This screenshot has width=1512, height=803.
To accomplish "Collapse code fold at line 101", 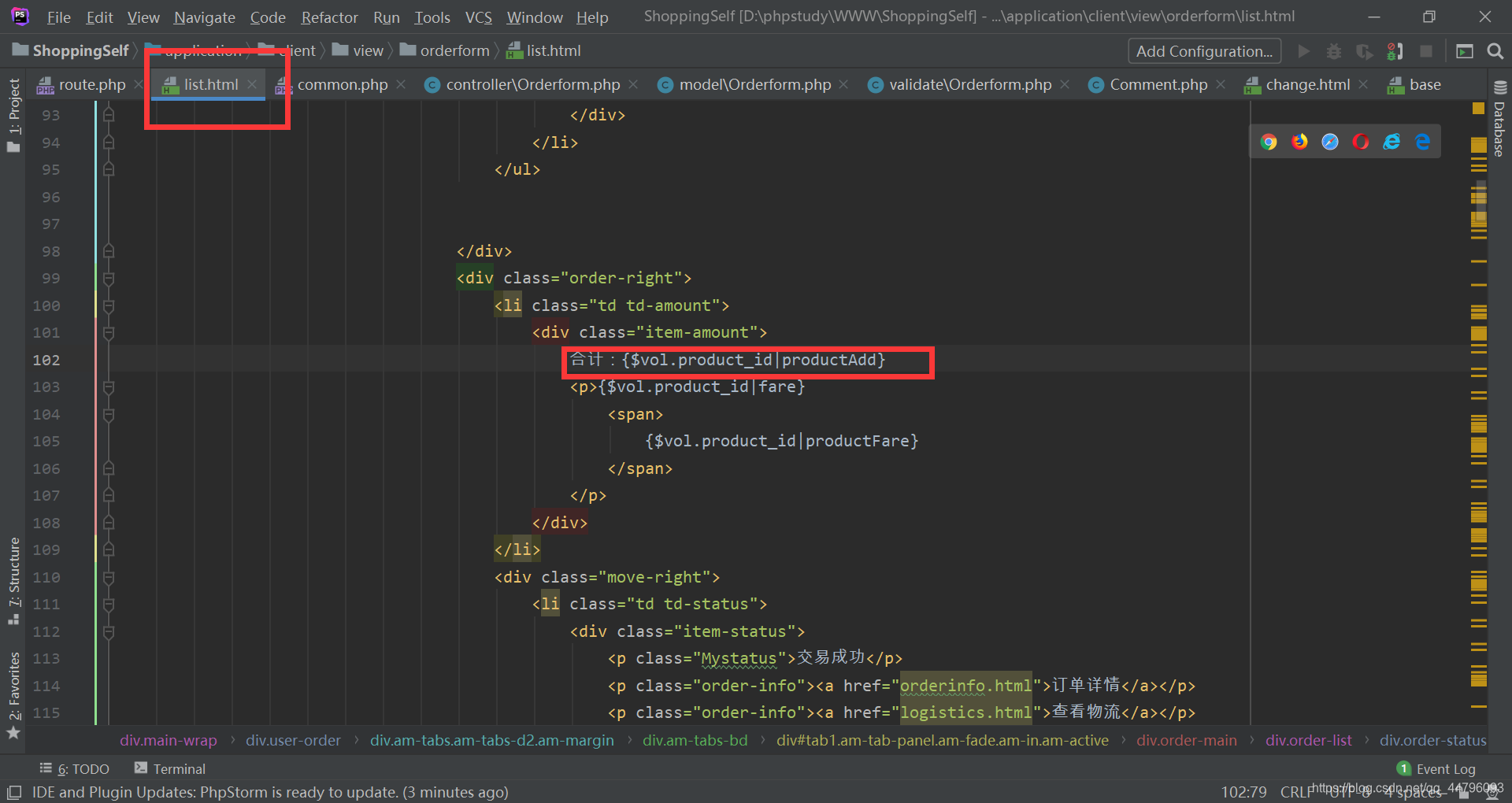I will 109,333.
